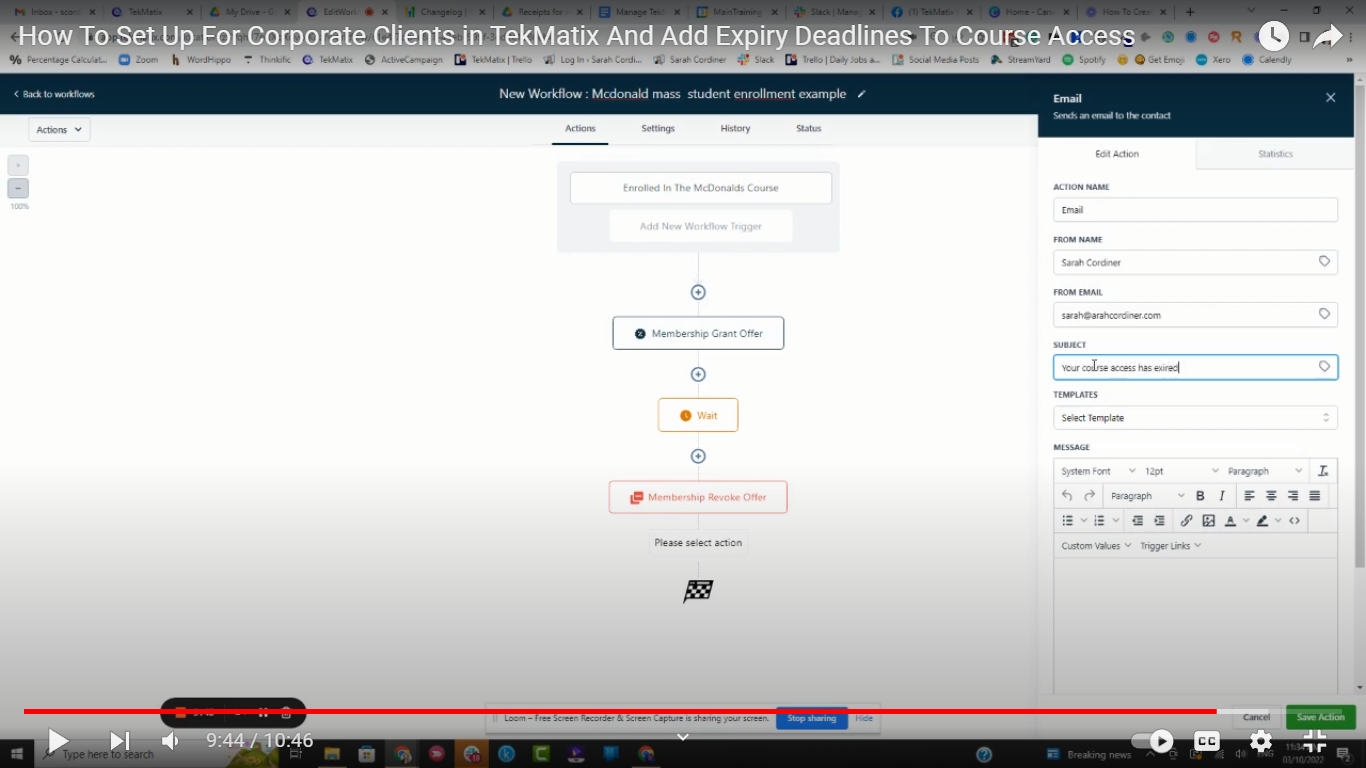
Task: Select the Edit Action tab
Action: tap(1117, 154)
